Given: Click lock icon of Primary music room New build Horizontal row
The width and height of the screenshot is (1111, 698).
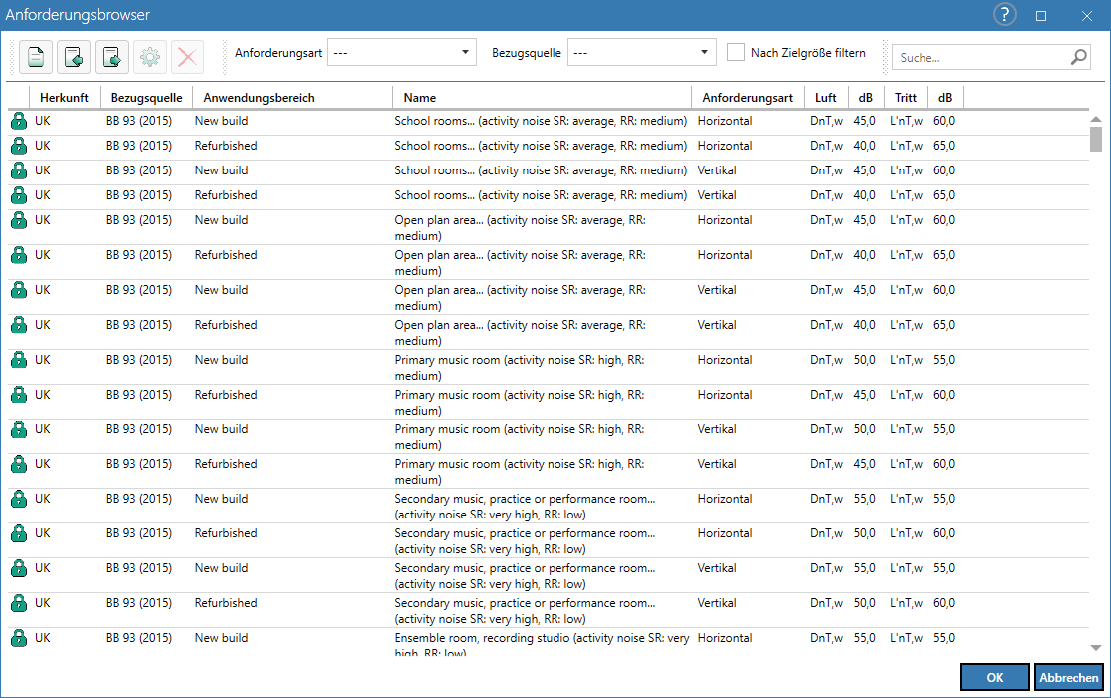Looking at the screenshot, I should (x=19, y=360).
